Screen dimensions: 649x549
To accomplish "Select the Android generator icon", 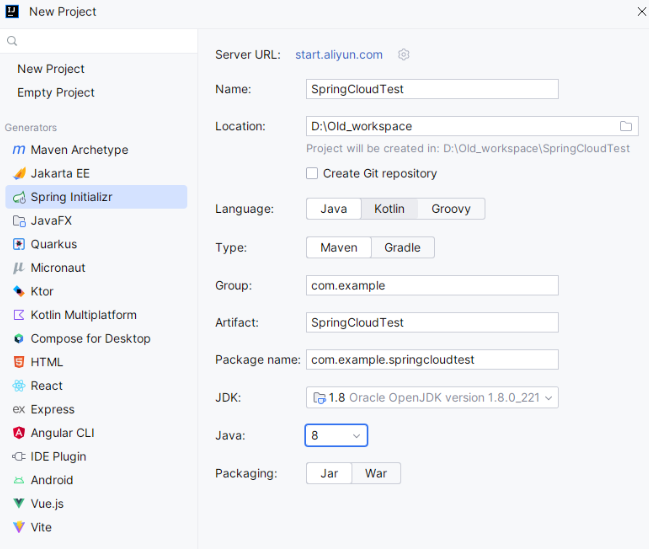I will [x=19, y=480].
